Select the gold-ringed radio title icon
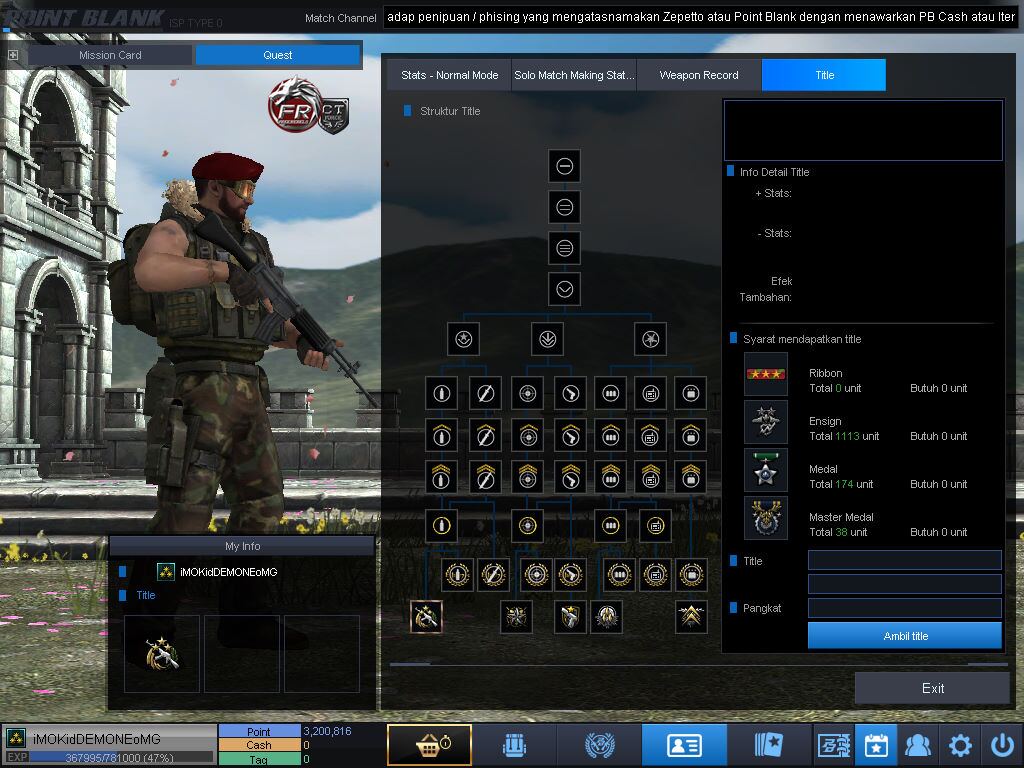The height and width of the screenshot is (768, 1024). (655, 526)
